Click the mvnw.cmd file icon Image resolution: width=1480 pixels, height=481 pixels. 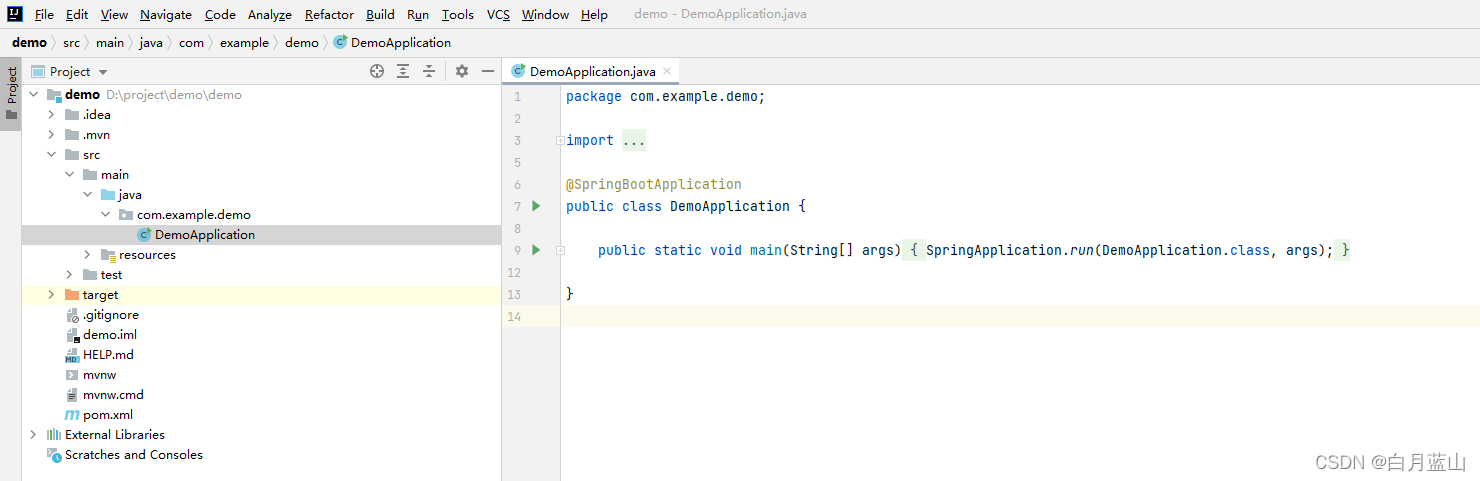point(72,395)
